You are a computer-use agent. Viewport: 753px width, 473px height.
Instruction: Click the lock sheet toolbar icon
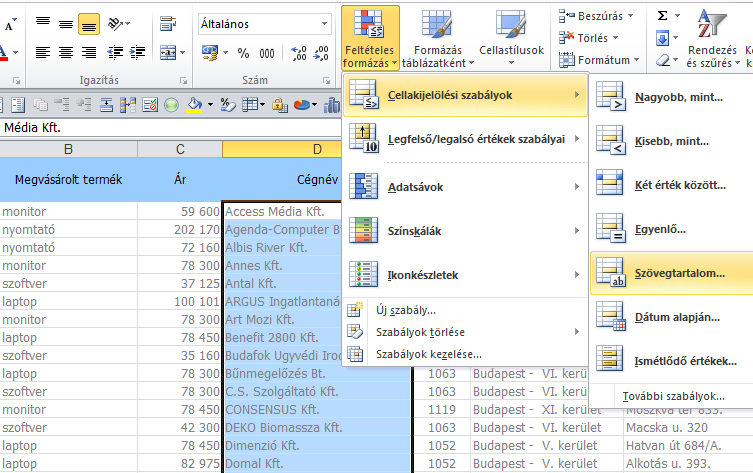pyautogui.click(x=280, y=105)
